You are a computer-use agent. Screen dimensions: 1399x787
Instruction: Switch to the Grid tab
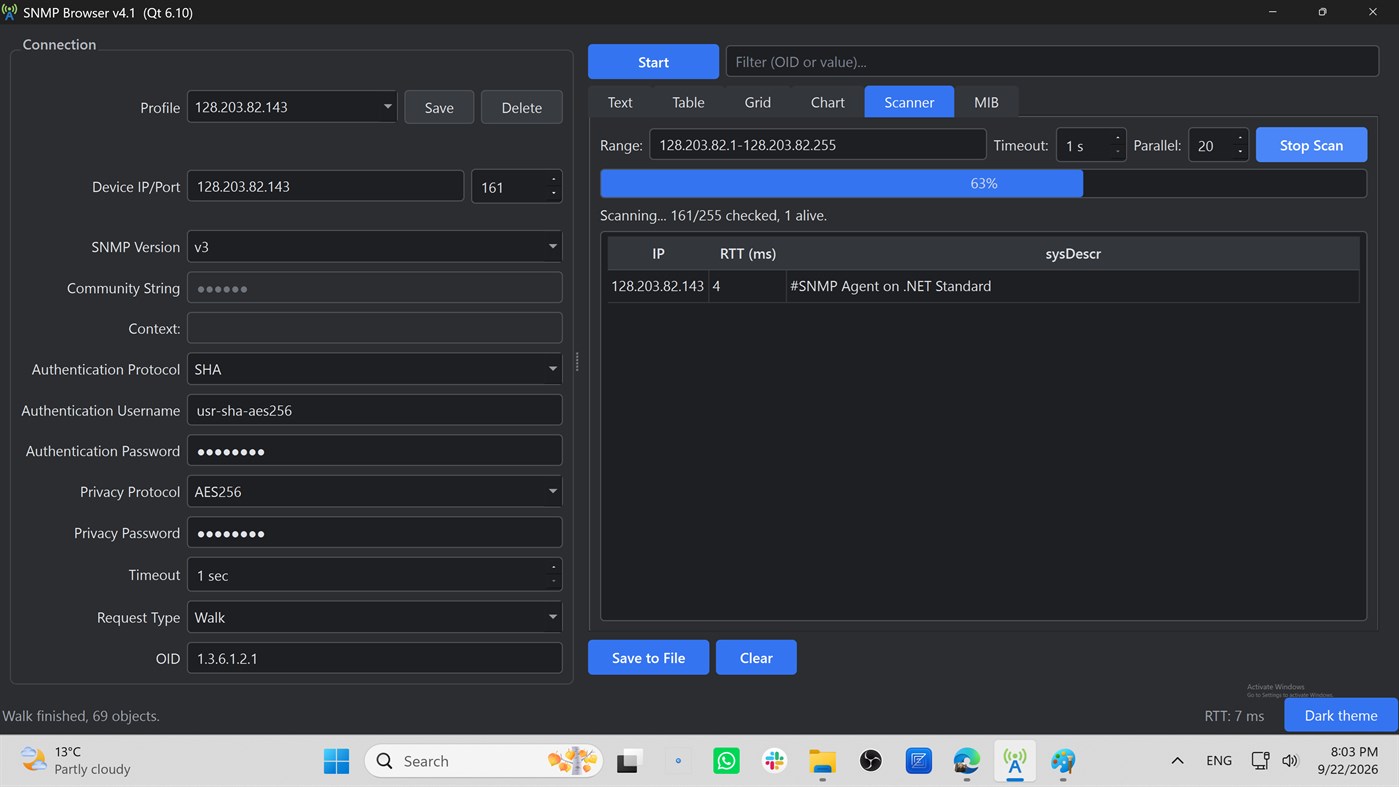pyautogui.click(x=758, y=102)
